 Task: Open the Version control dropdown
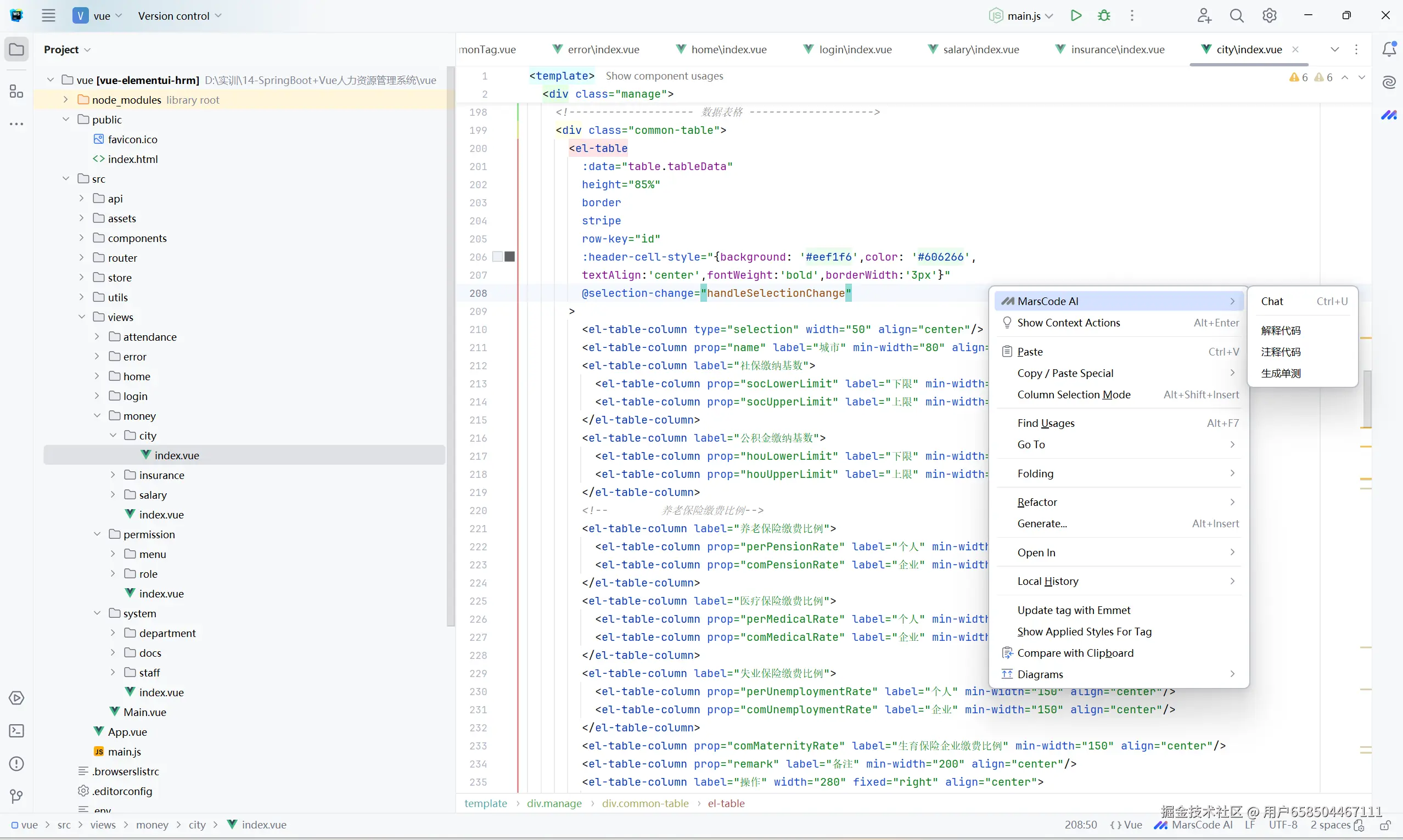pos(179,16)
